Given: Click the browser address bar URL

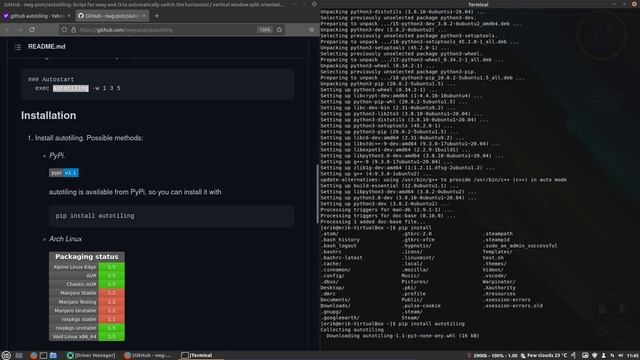Looking at the screenshot, I should point(127,30).
